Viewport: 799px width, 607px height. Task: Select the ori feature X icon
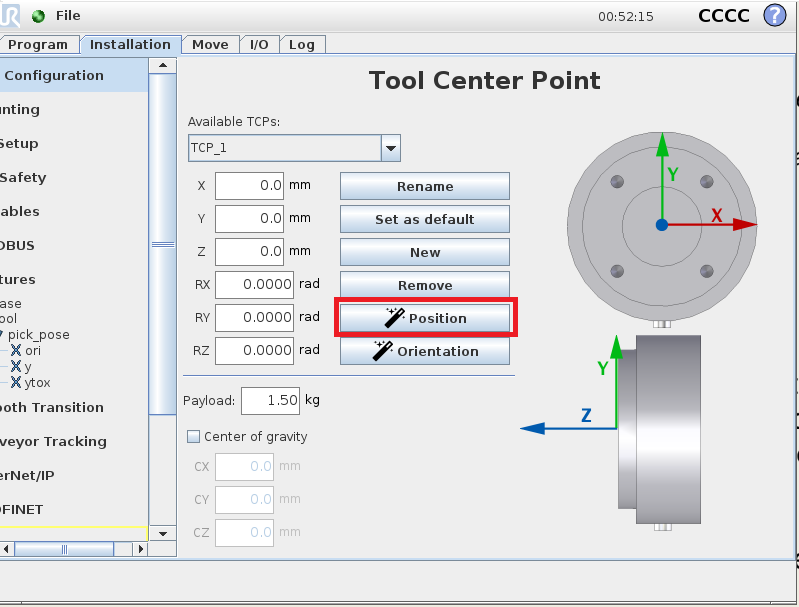16,350
